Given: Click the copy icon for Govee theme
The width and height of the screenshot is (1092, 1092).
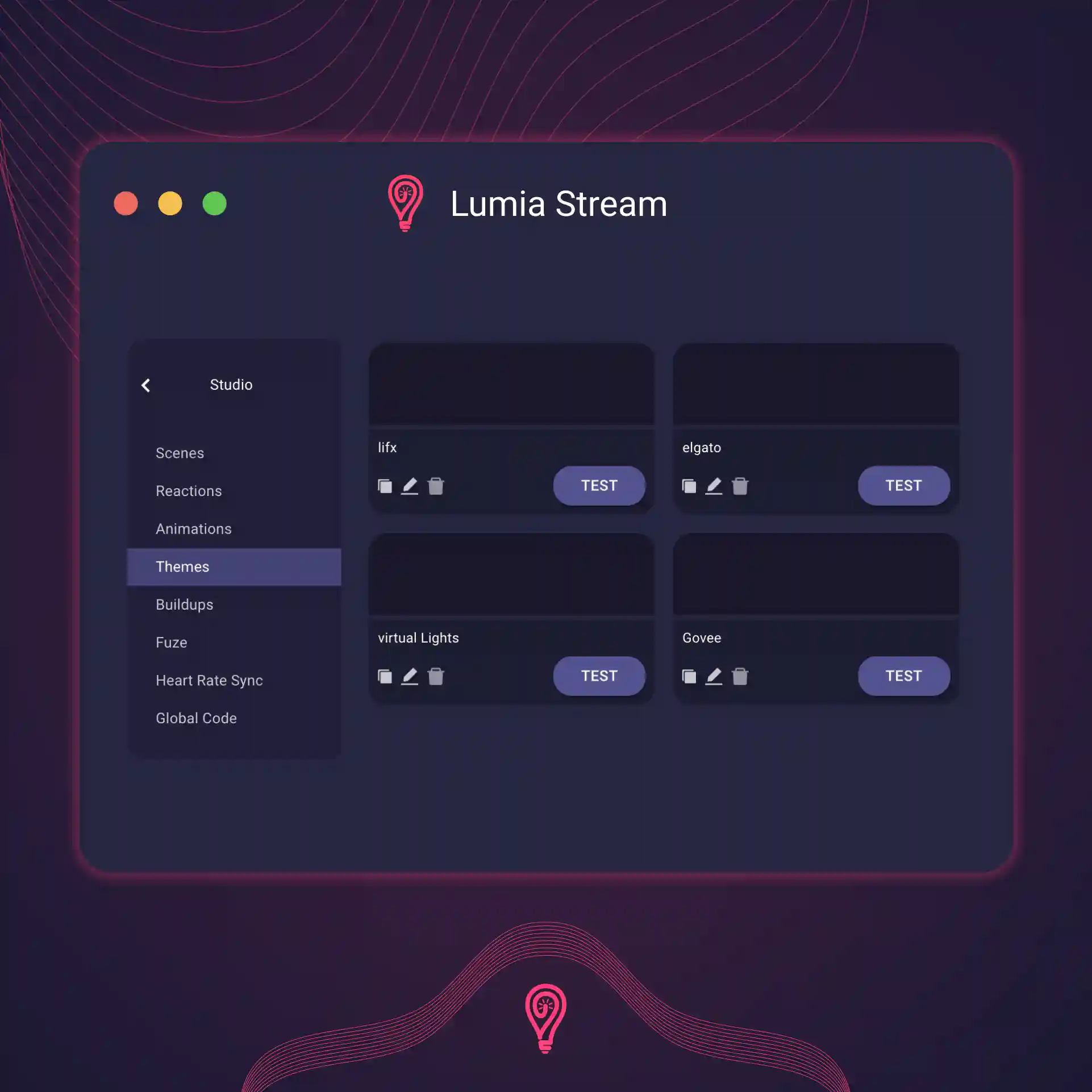Looking at the screenshot, I should pos(689,676).
